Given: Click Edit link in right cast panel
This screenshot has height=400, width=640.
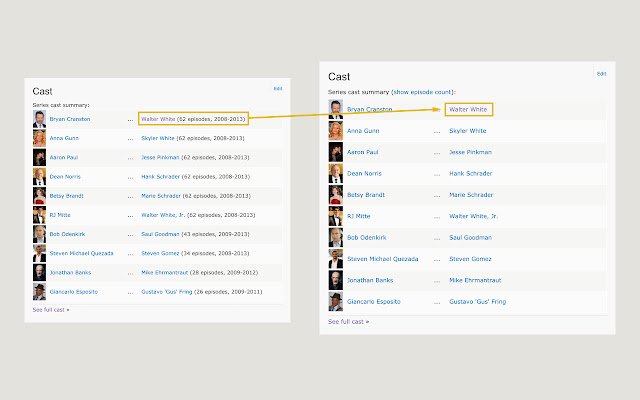Looking at the screenshot, I should pyautogui.click(x=602, y=74).
